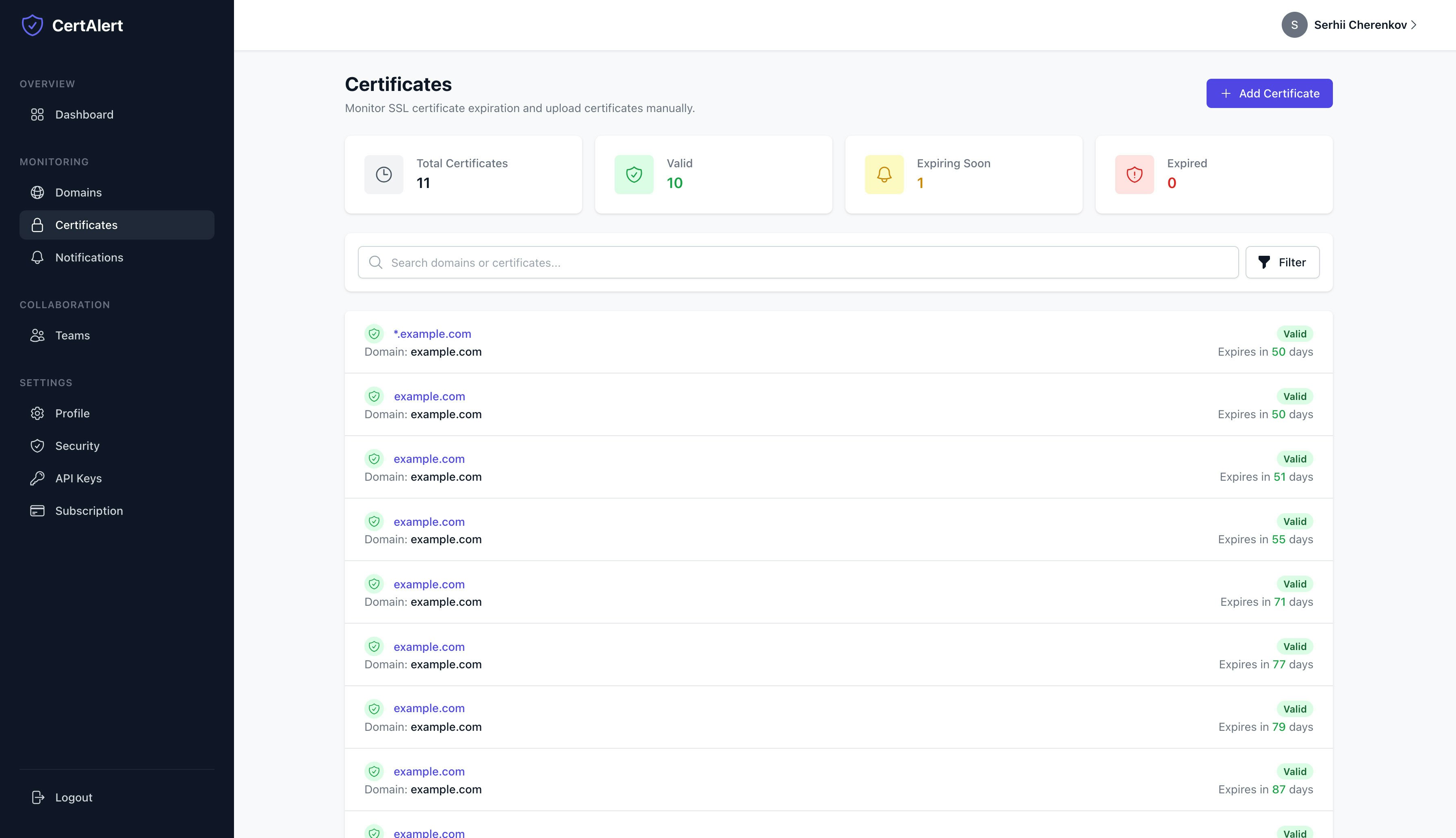
Task: Click the magnifier icon in search box
Action: (376, 262)
